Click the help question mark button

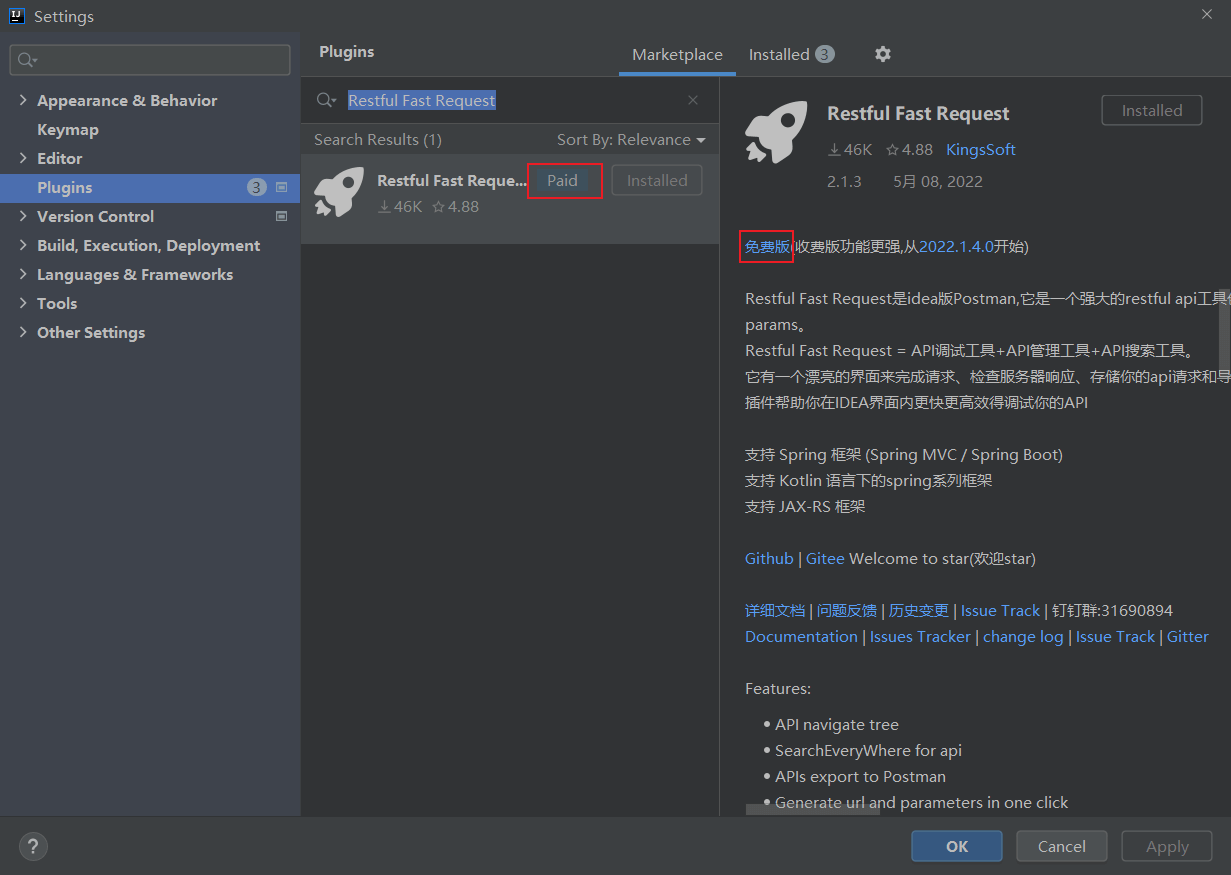point(33,846)
